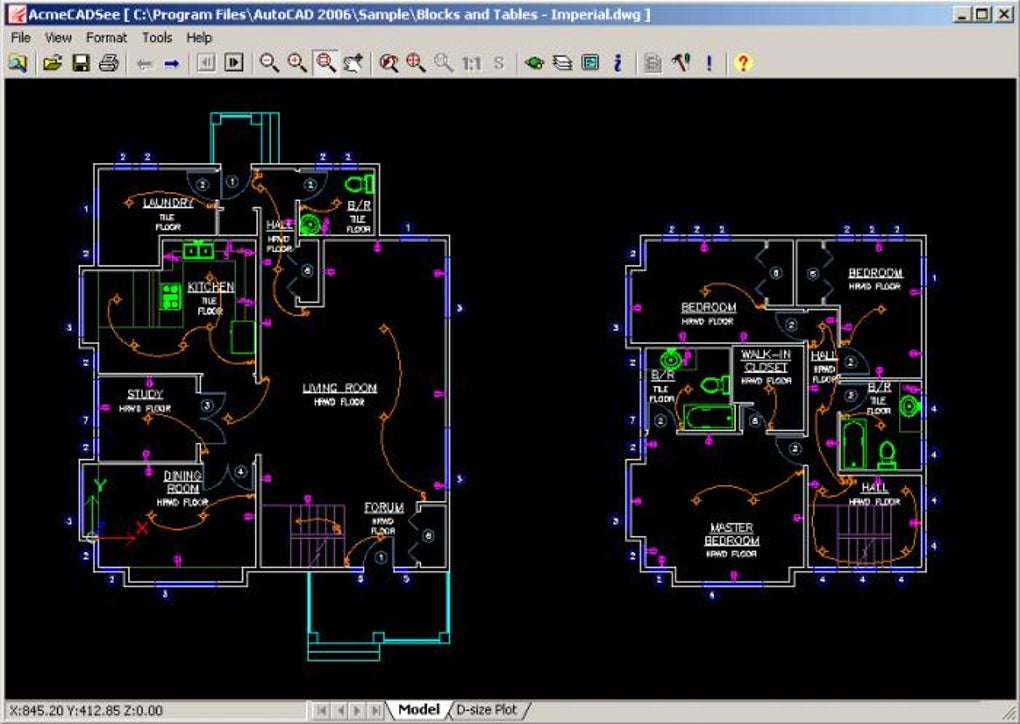This screenshot has height=724, width=1020.
Task: Select the pan hand tool
Action: pos(353,63)
